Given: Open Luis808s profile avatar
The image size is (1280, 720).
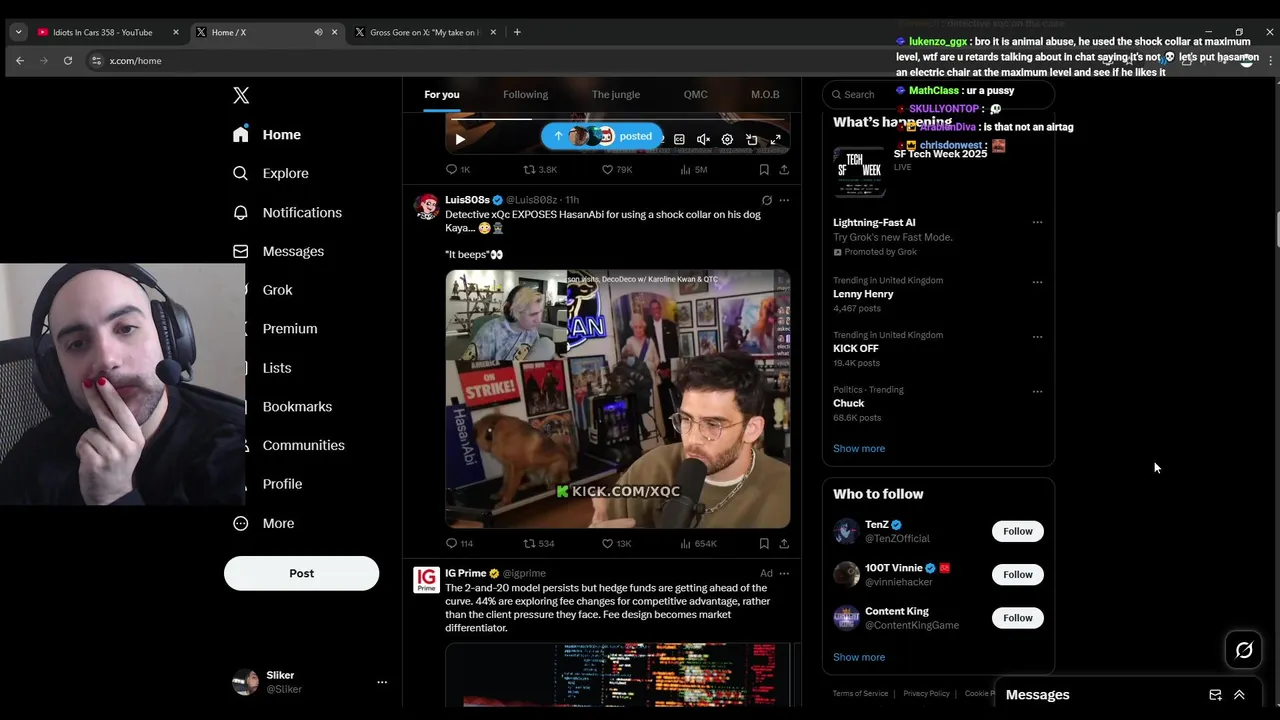Looking at the screenshot, I should click(x=427, y=206).
